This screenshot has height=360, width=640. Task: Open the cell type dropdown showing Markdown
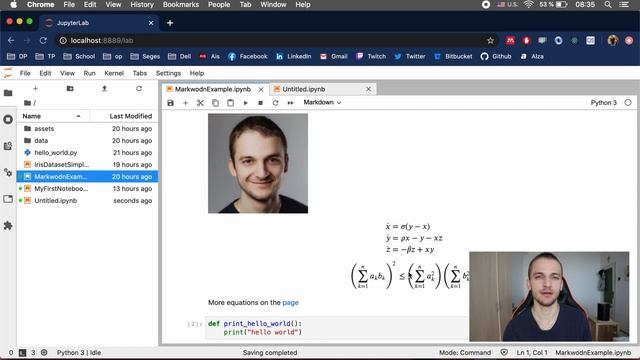coord(322,102)
